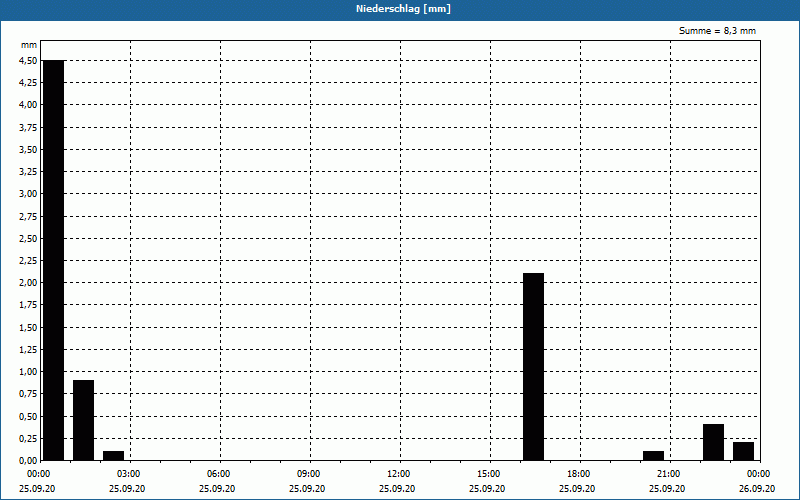Click the y-axis label "3,25"
Screen dimensions: 800x500
28,172
